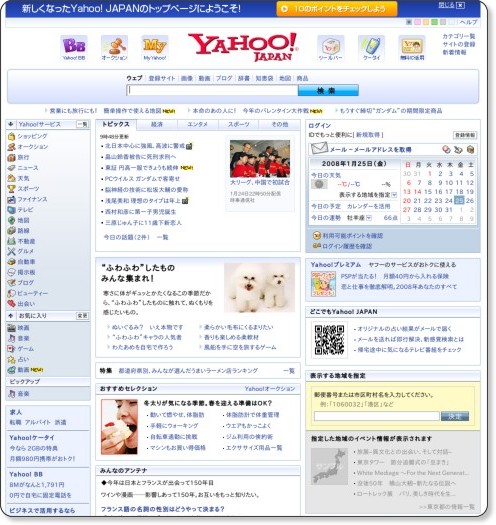Click the 決定 region submit button

(x=455, y=417)
